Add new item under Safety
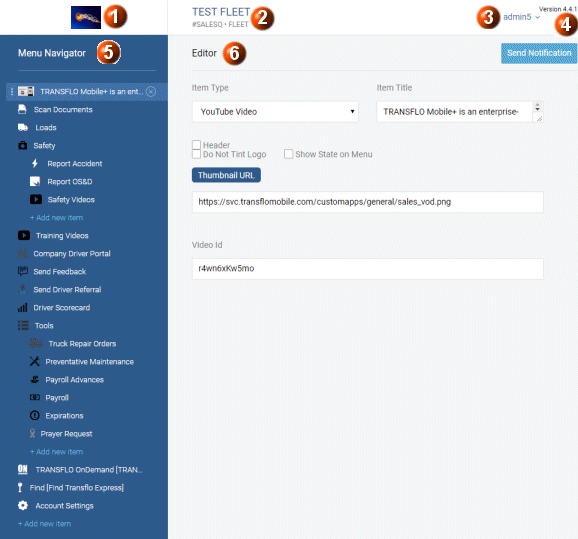The height and width of the screenshot is (539, 578). click(56, 218)
